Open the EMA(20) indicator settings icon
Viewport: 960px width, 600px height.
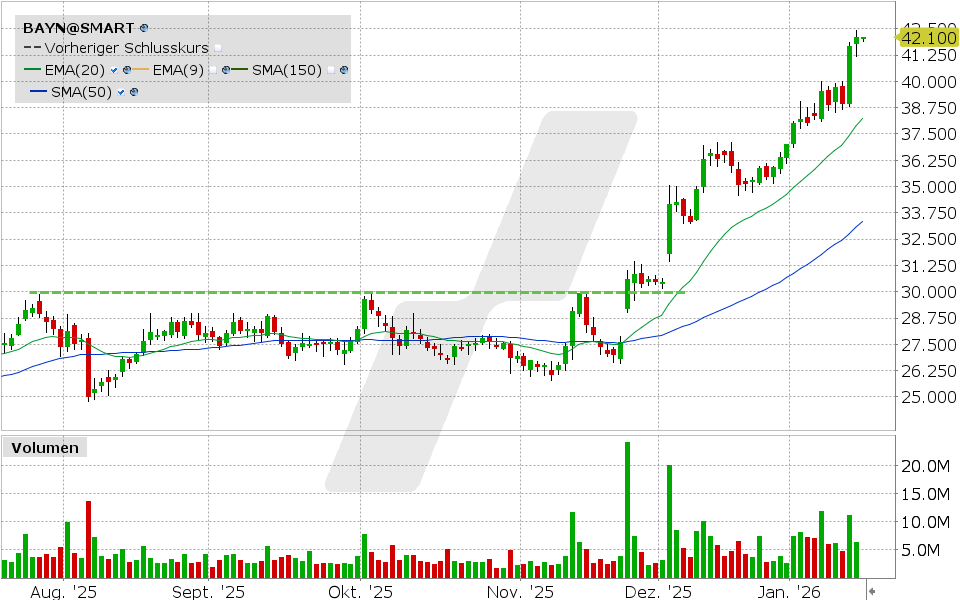click(127, 70)
